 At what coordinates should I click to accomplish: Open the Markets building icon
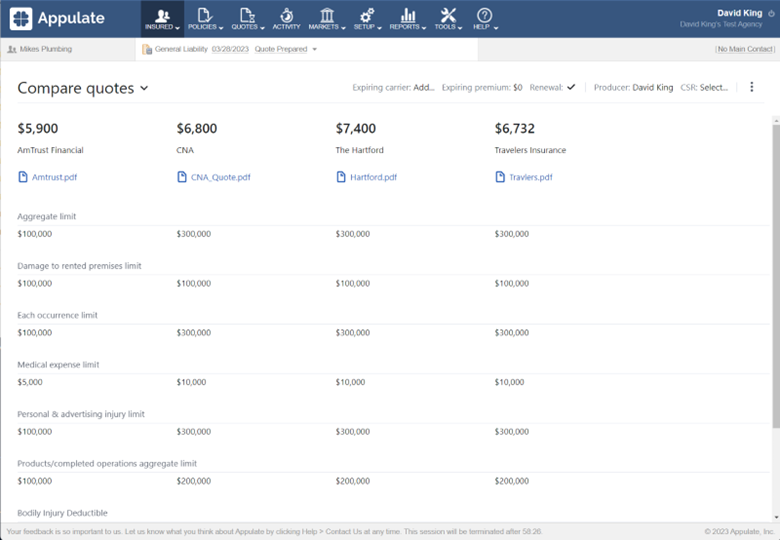(327, 15)
